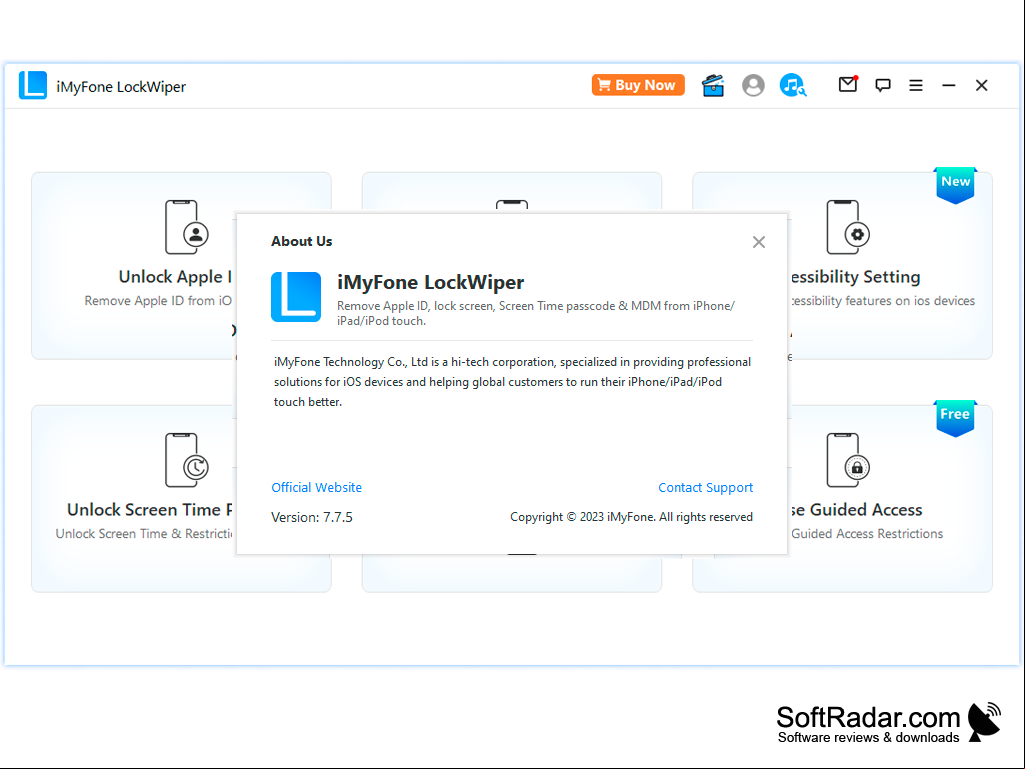This screenshot has width=1025, height=769.
Task: Click the music search icon
Action: [793, 85]
